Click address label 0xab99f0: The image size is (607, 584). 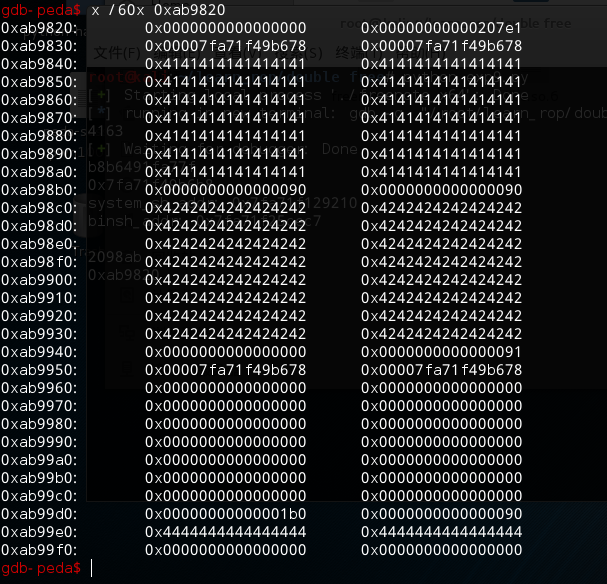click(39, 550)
